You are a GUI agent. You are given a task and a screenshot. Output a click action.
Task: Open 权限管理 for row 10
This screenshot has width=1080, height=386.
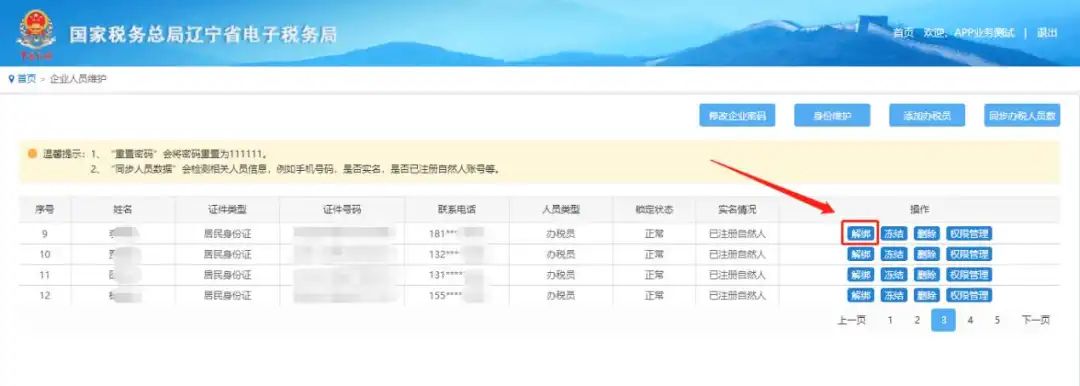click(968, 254)
